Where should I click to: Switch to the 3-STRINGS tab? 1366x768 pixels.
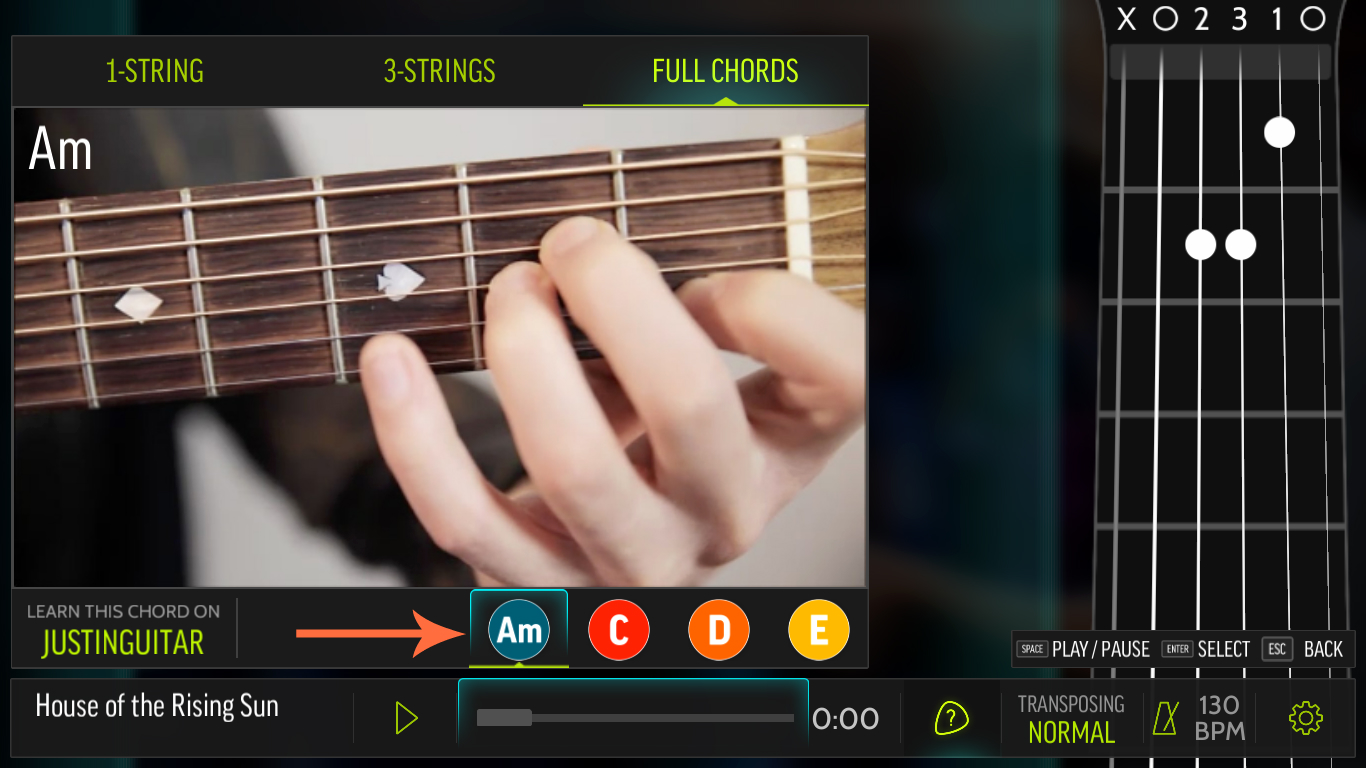click(440, 71)
